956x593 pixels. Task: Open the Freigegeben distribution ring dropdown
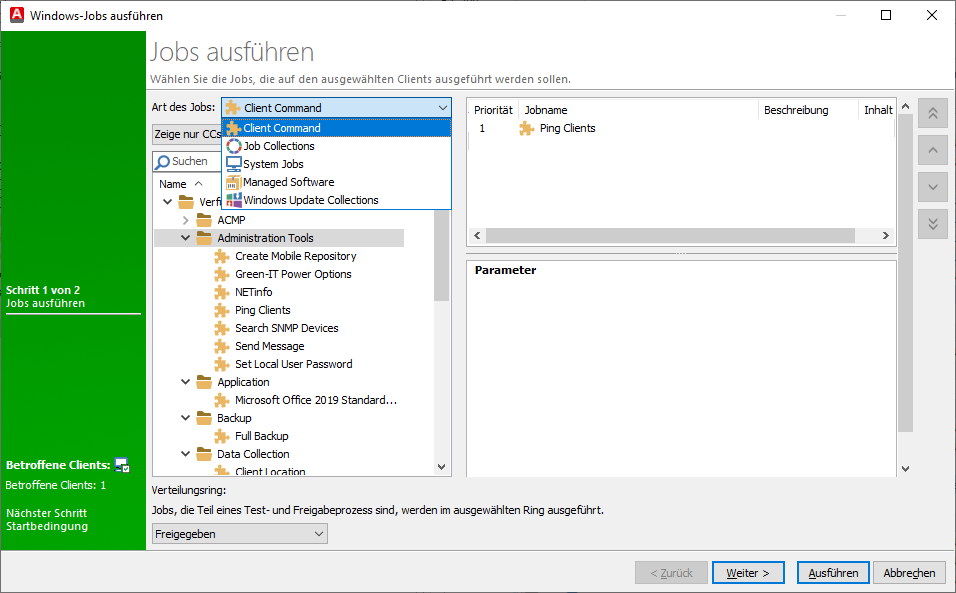tap(239, 534)
